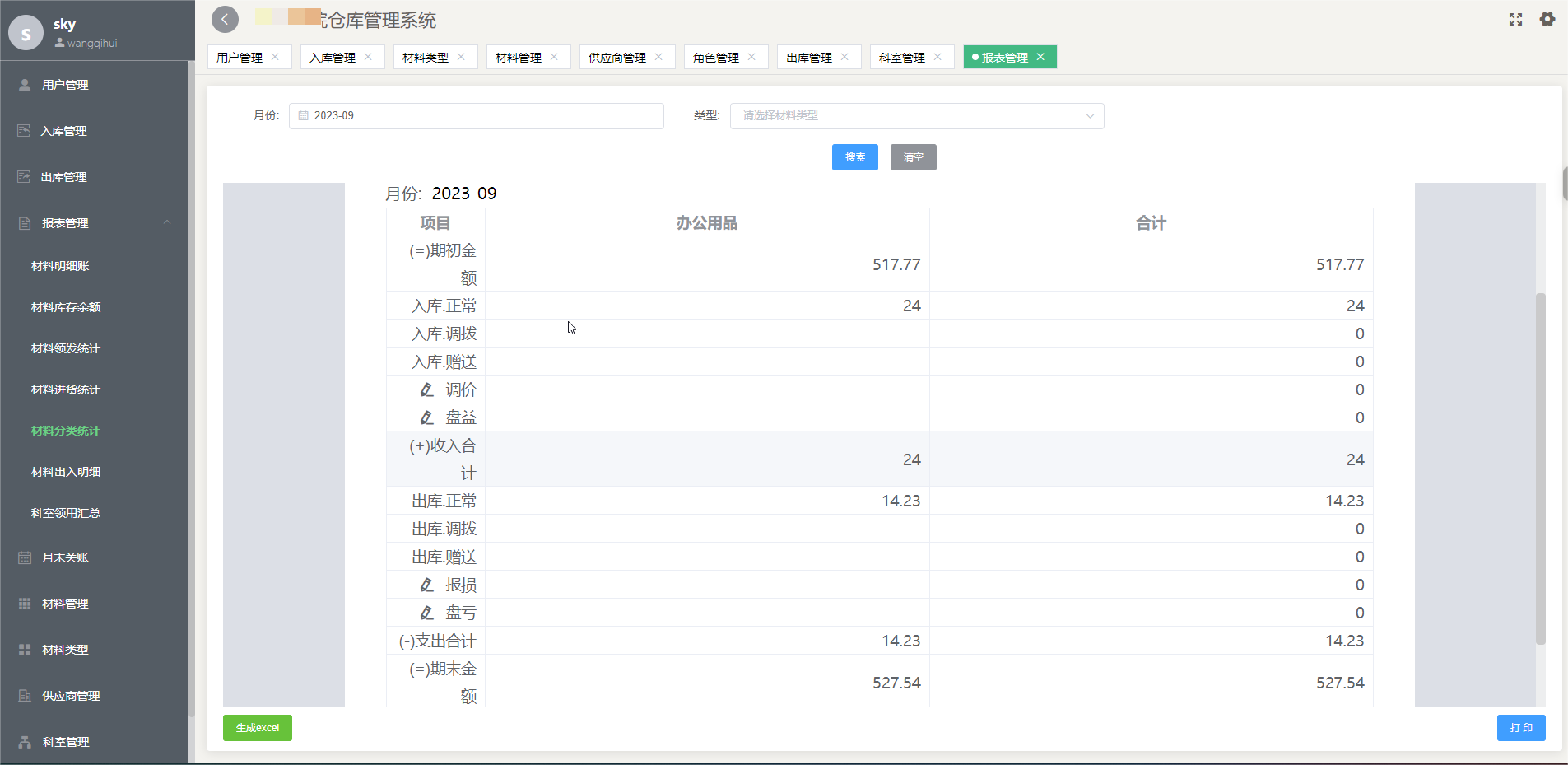Screen dimensions: 1568x765
Task: Click the report table vertical scrollbar
Action: [x=1541, y=468]
